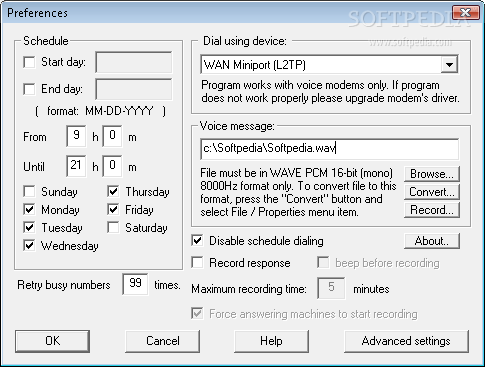Click the From hour field

[x=76, y=136]
